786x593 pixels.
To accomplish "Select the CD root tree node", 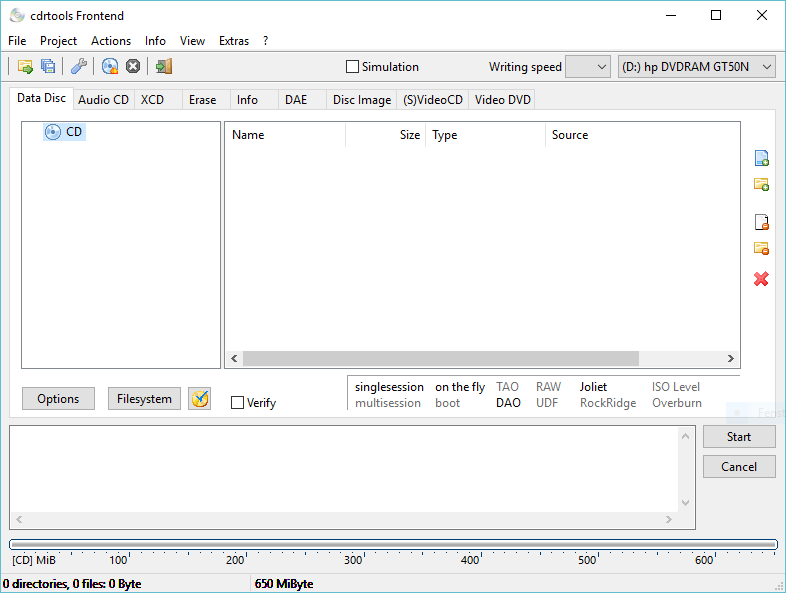I will [73, 132].
